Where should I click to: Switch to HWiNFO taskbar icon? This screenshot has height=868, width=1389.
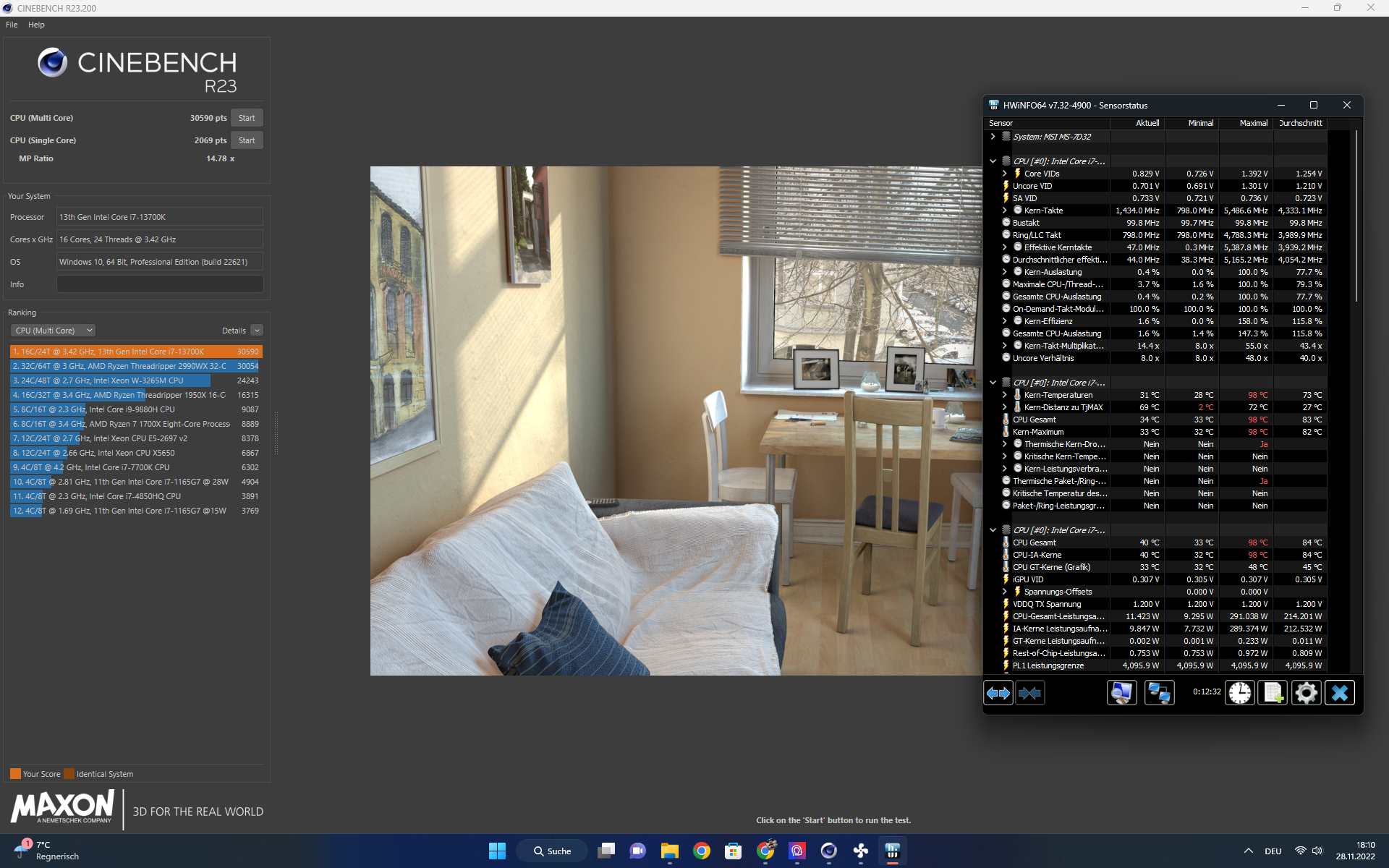[893, 851]
